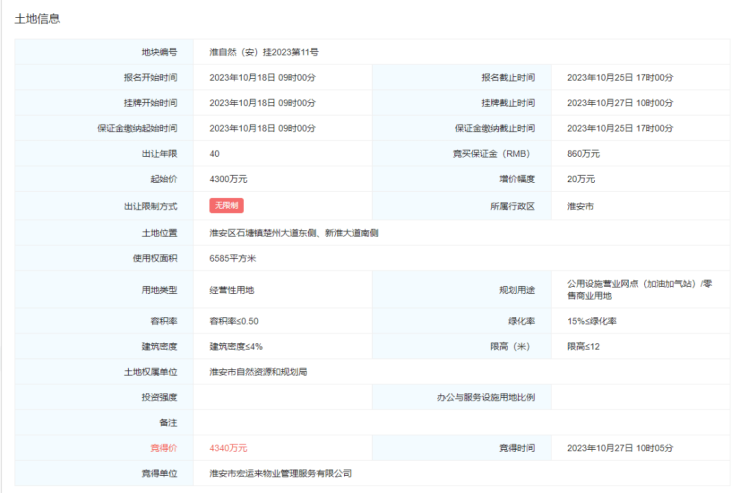Click the 增价幅度 value 20万元
The height and width of the screenshot is (493, 740).
(x=580, y=180)
